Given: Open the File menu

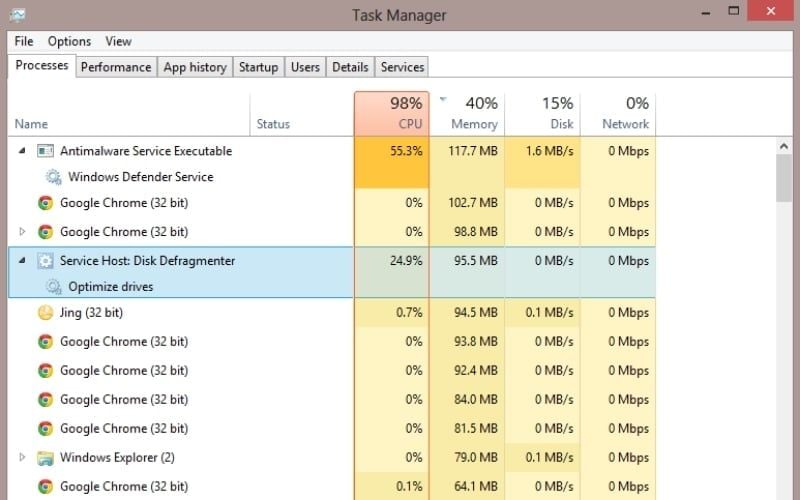Looking at the screenshot, I should [24, 41].
